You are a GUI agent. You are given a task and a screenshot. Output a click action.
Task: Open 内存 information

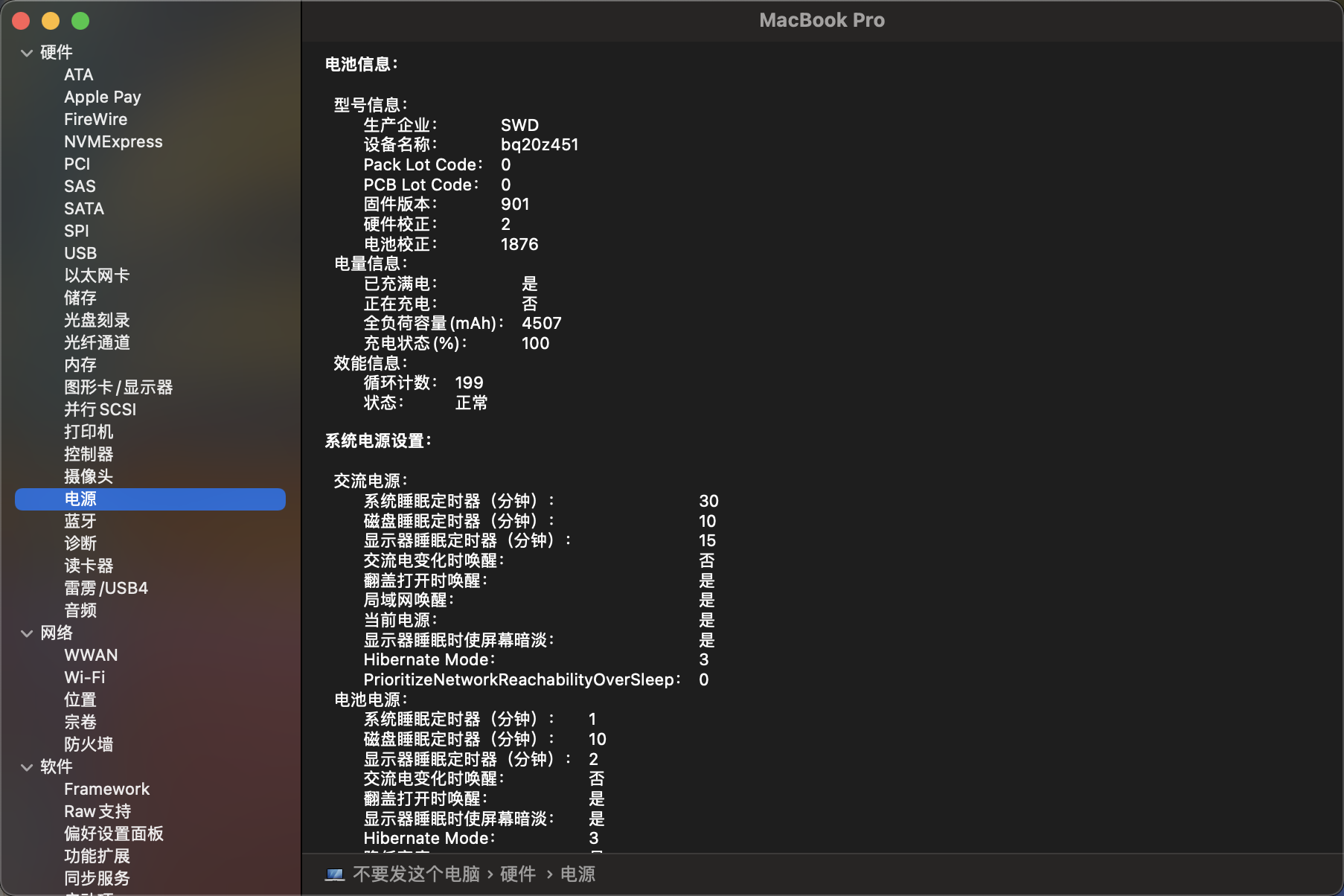[80, 365]
